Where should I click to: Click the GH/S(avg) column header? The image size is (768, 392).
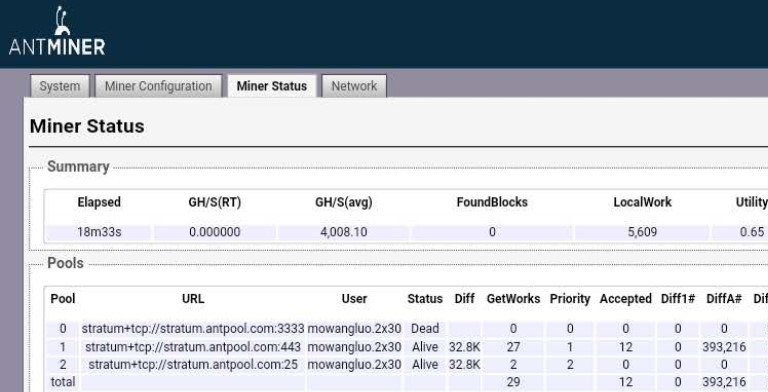coord(343,202)
